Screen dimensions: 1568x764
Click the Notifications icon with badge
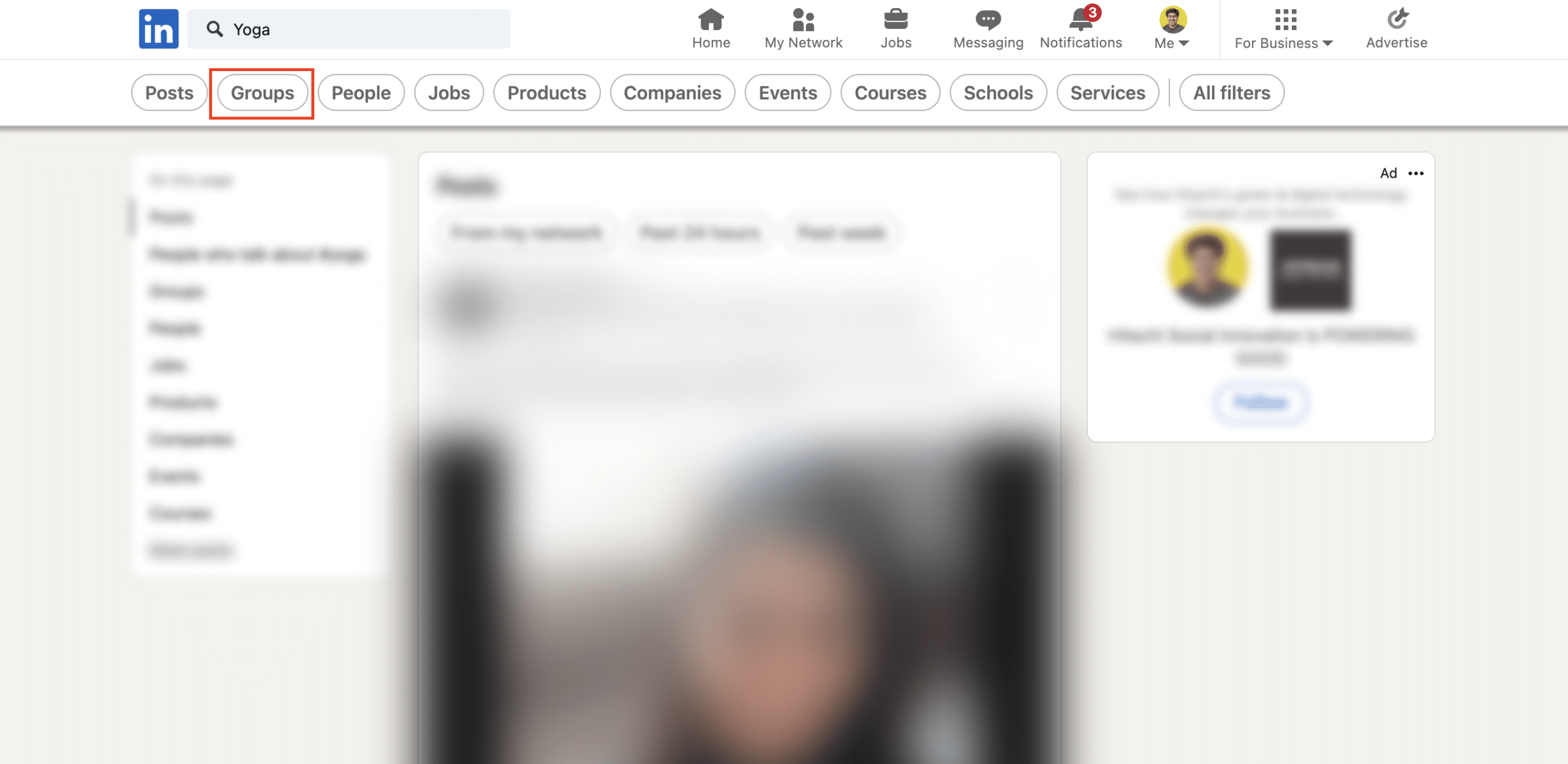1080,18
